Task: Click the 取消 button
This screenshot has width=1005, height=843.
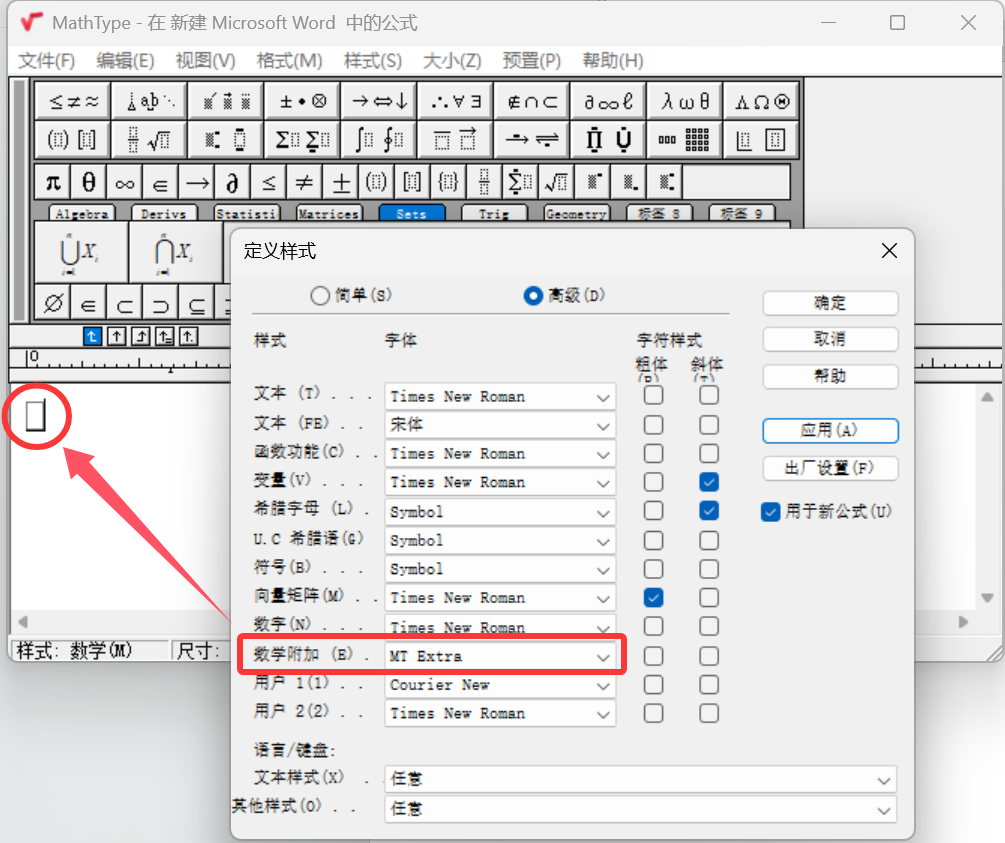Action: tap(830, 338)
